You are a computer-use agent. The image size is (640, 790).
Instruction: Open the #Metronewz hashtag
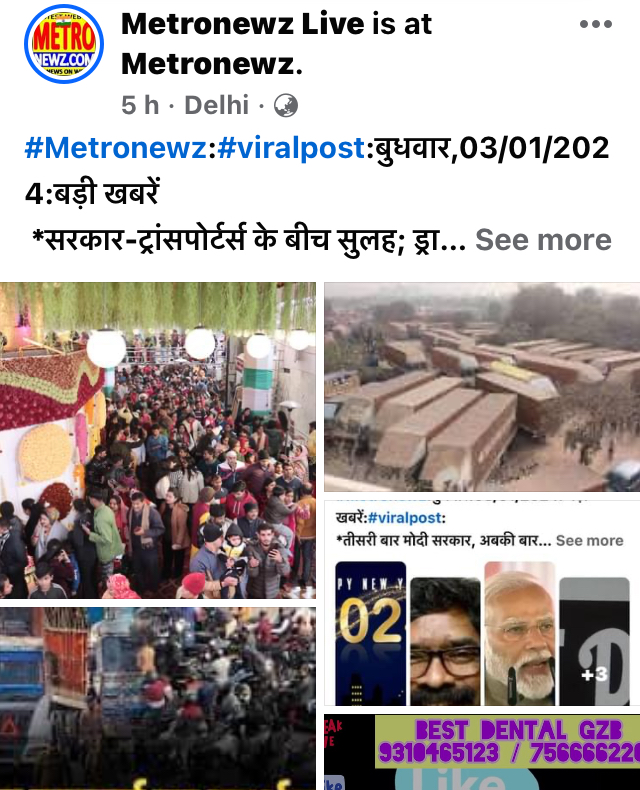tap(116, 148)
